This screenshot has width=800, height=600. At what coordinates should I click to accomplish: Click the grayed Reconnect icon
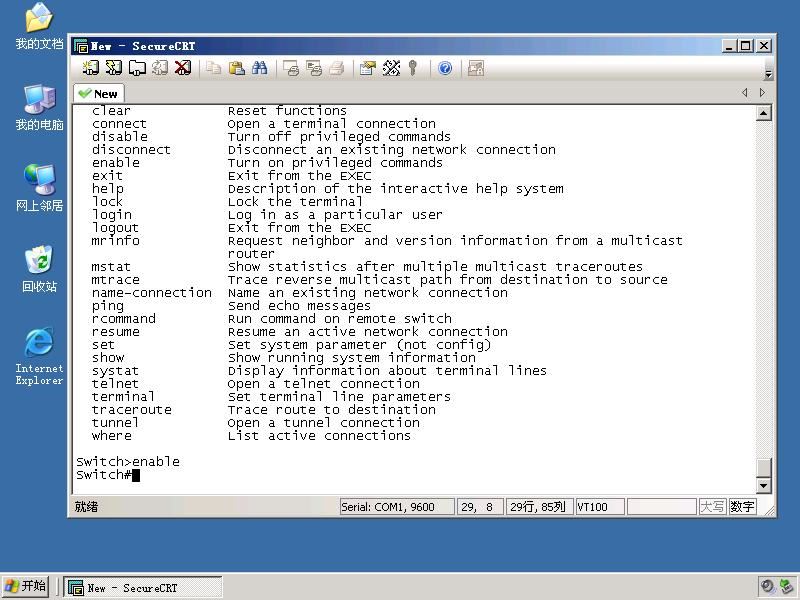[160, 68]
